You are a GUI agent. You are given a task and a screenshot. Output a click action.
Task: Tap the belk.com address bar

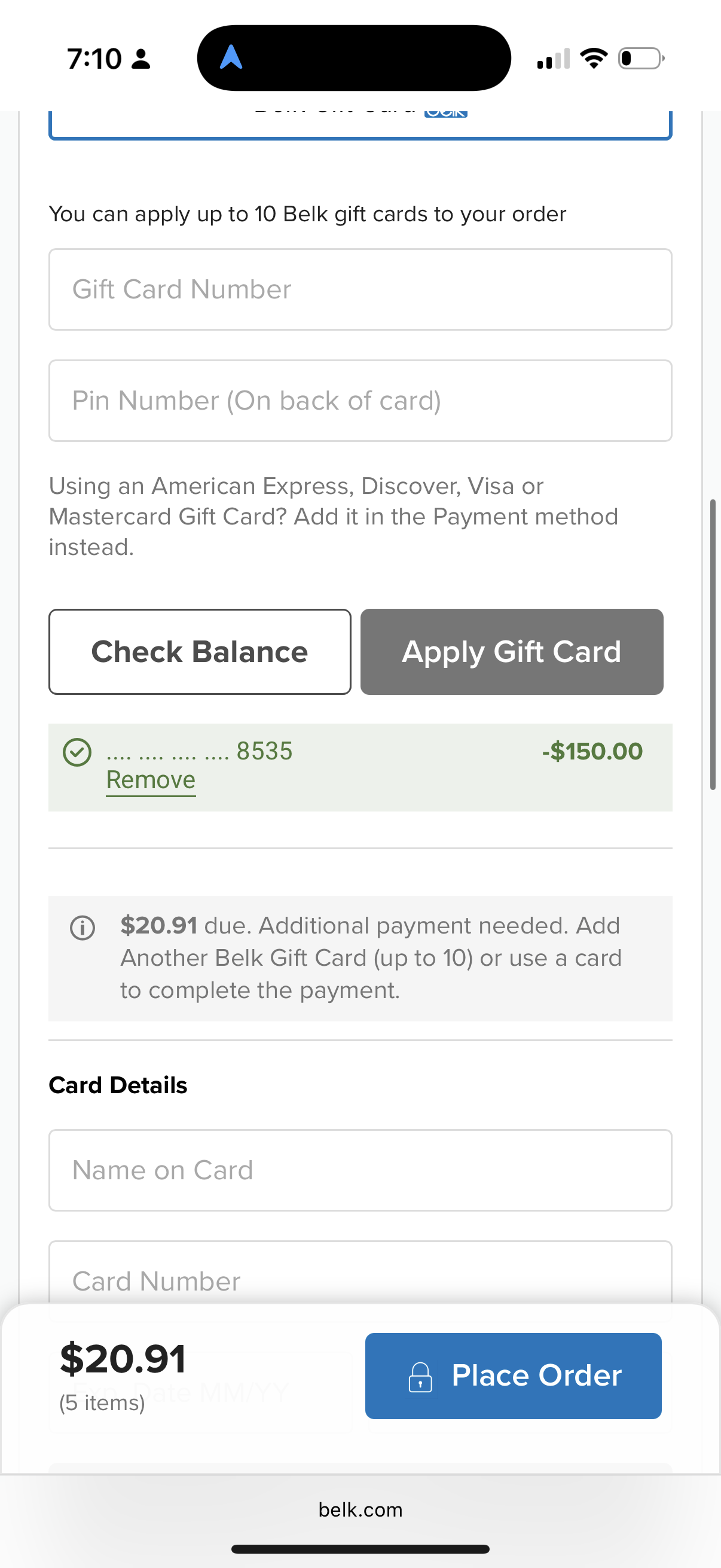(360, 1510)
